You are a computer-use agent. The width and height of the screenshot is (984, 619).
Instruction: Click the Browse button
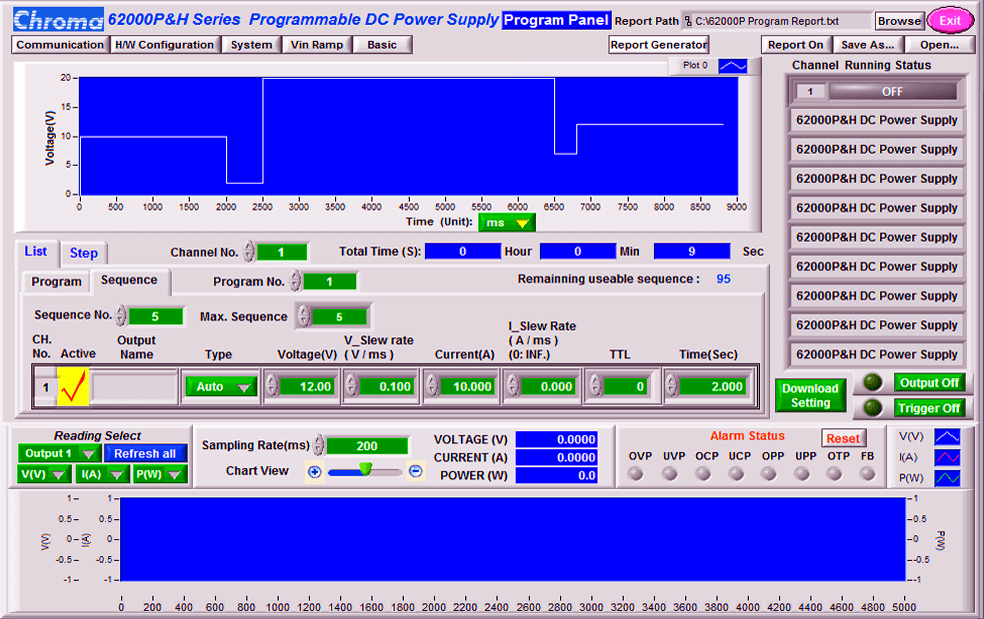click(x=899, y=21)
